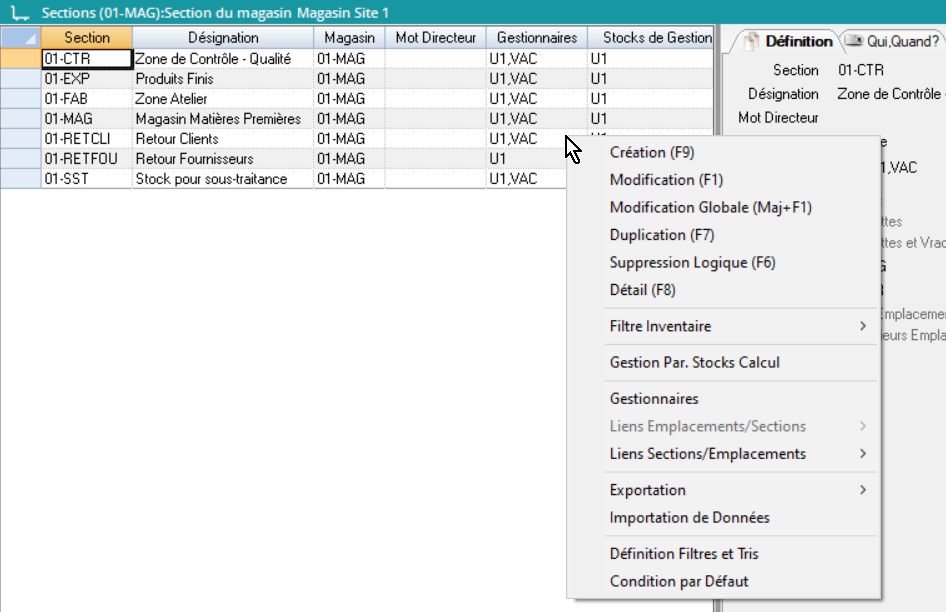Click the Magasin column header
Viewport: 946px width, 612px height.
(x=349, y=38)
